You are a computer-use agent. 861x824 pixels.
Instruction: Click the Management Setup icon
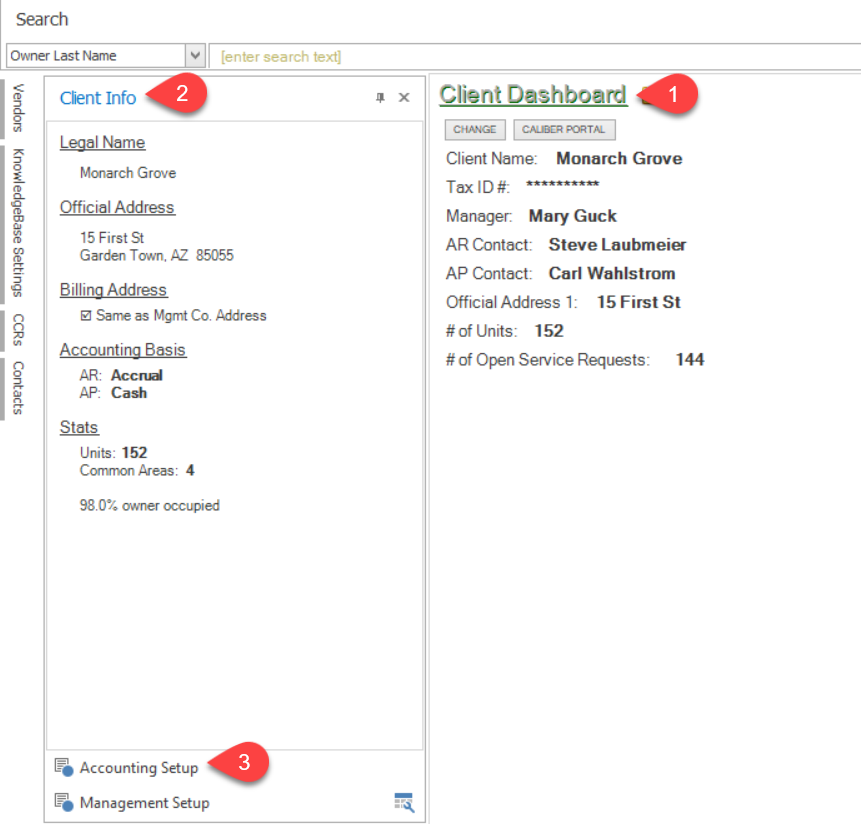[x=64, y=803]
